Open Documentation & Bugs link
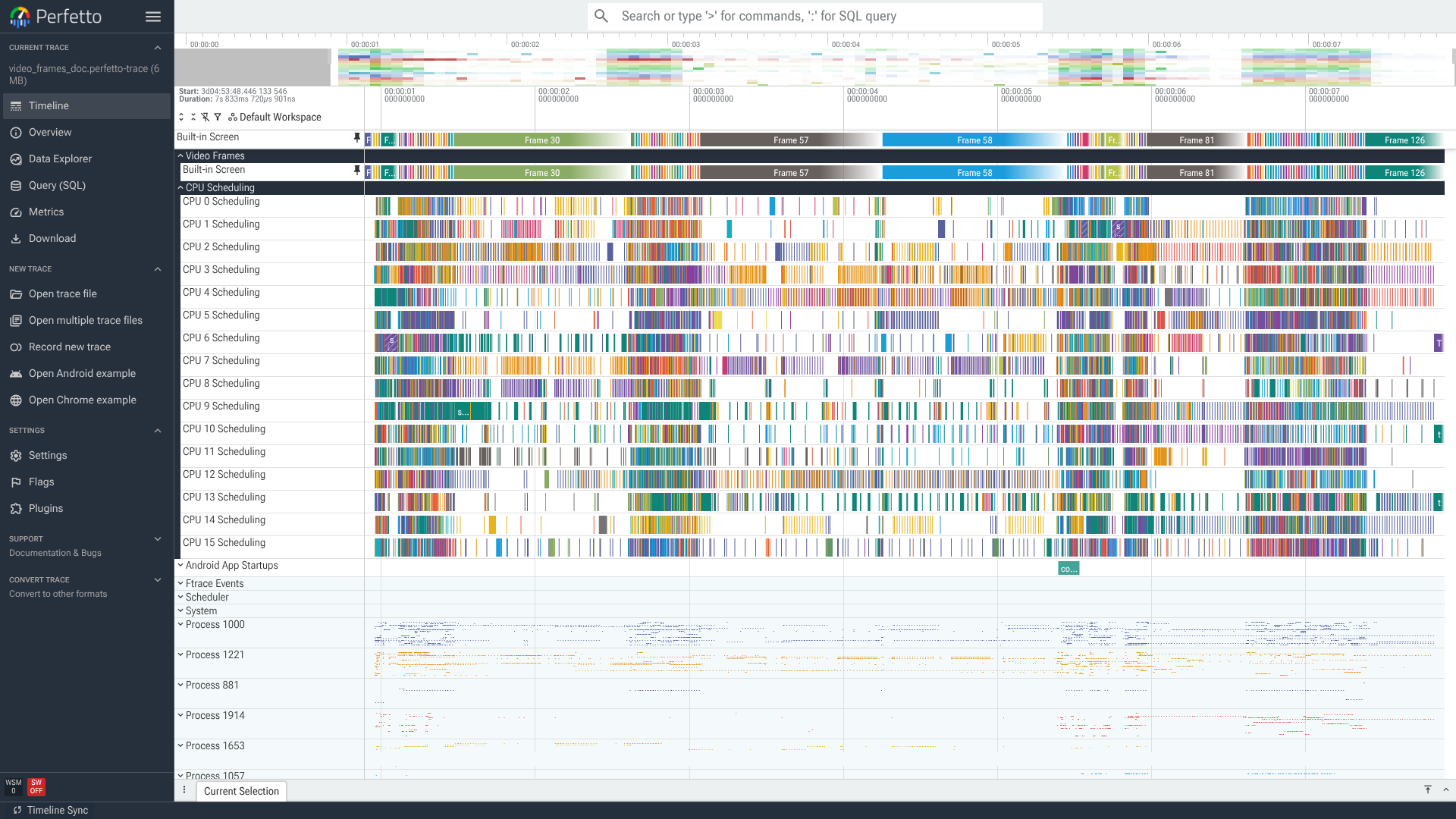 (x=55, y=553)
